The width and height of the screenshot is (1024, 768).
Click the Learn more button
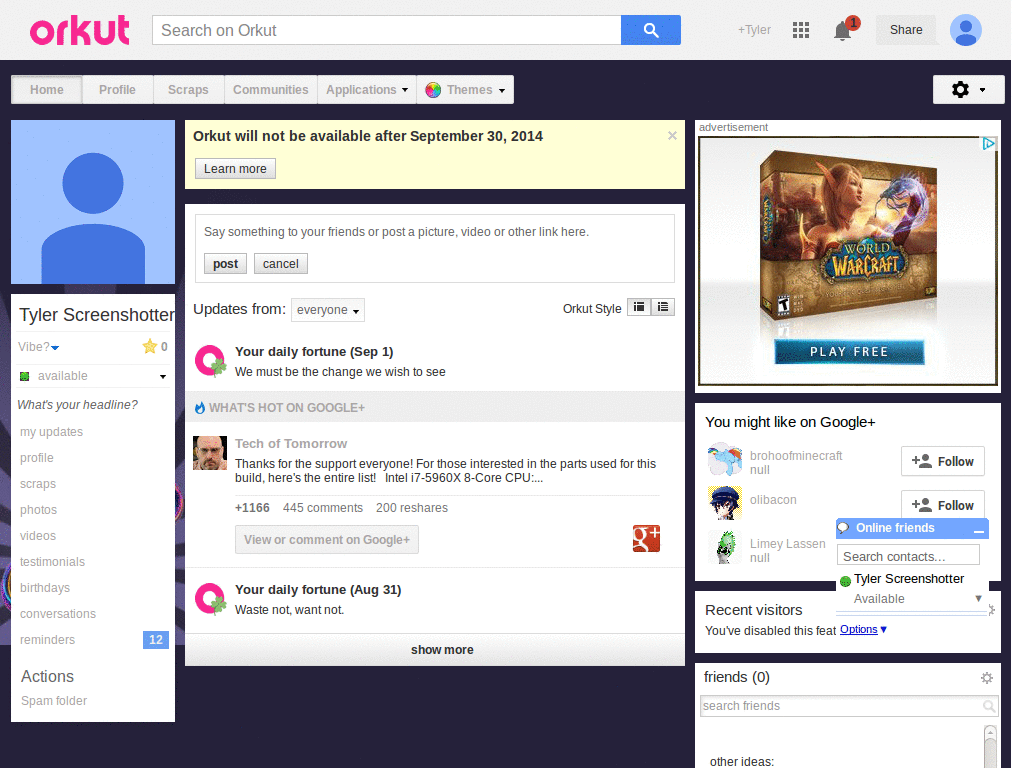[235, 168]
